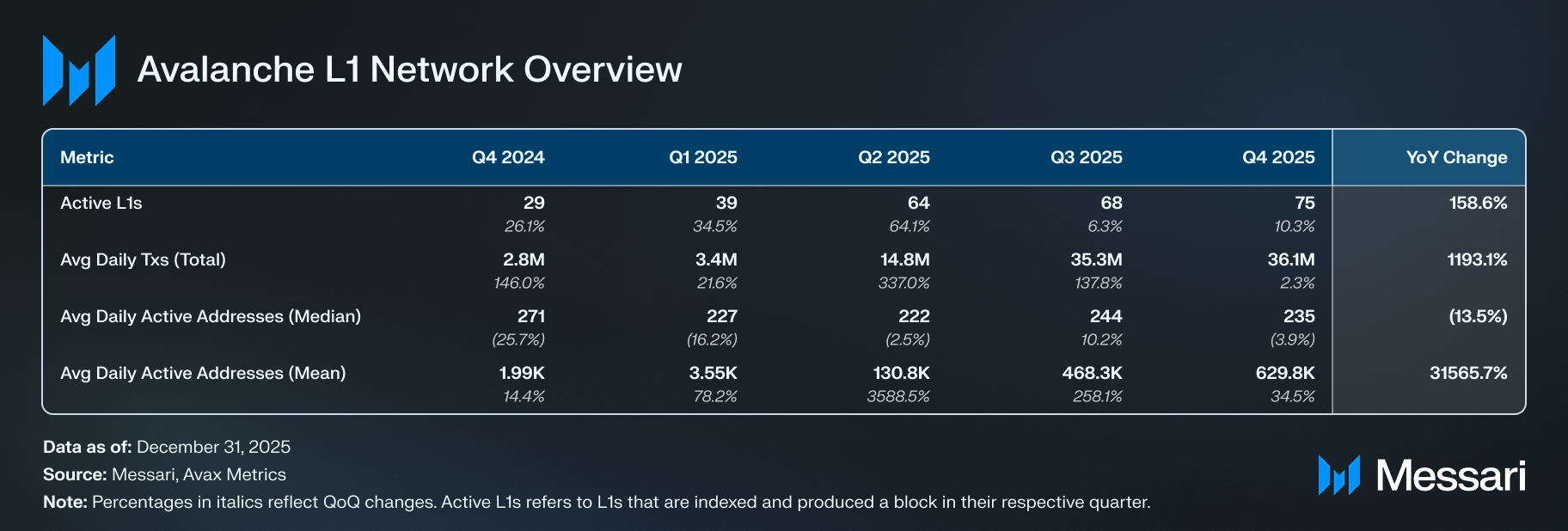The width and height of the screenshot is (1568, 531).
Task: Select the 'Avalanche L1 Network Overview' title
Action: coord(409,70)
